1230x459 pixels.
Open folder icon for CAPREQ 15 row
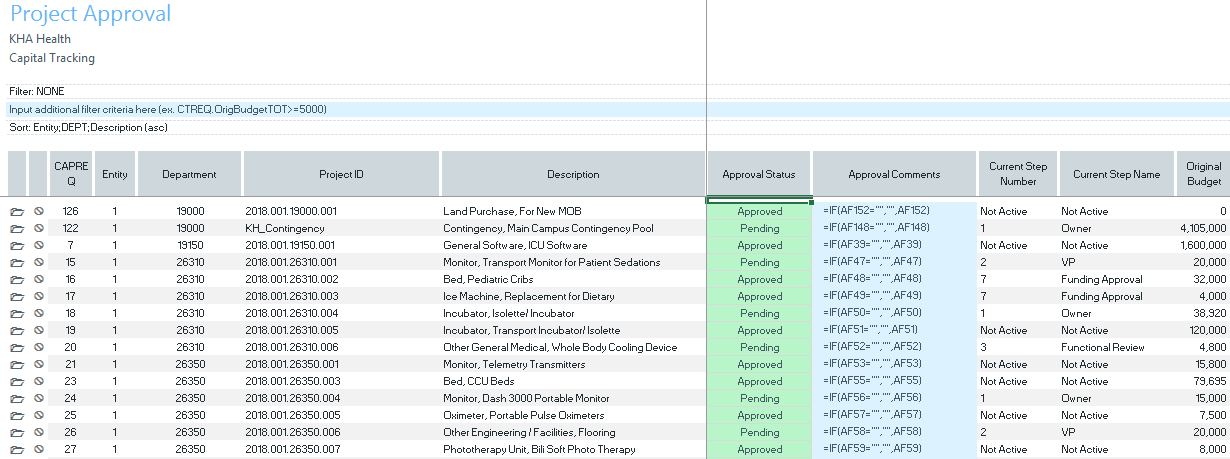17,263
